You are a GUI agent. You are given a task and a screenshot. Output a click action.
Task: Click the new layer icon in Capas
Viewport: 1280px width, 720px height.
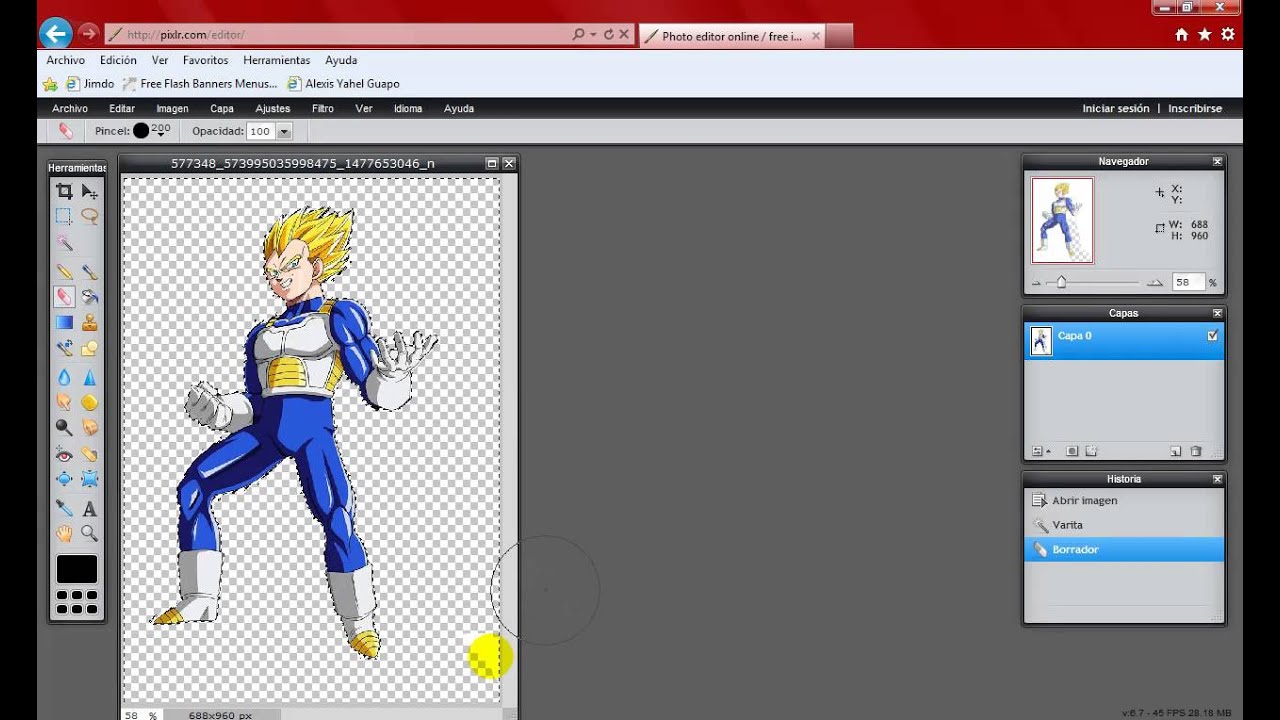coord(1176,451)
